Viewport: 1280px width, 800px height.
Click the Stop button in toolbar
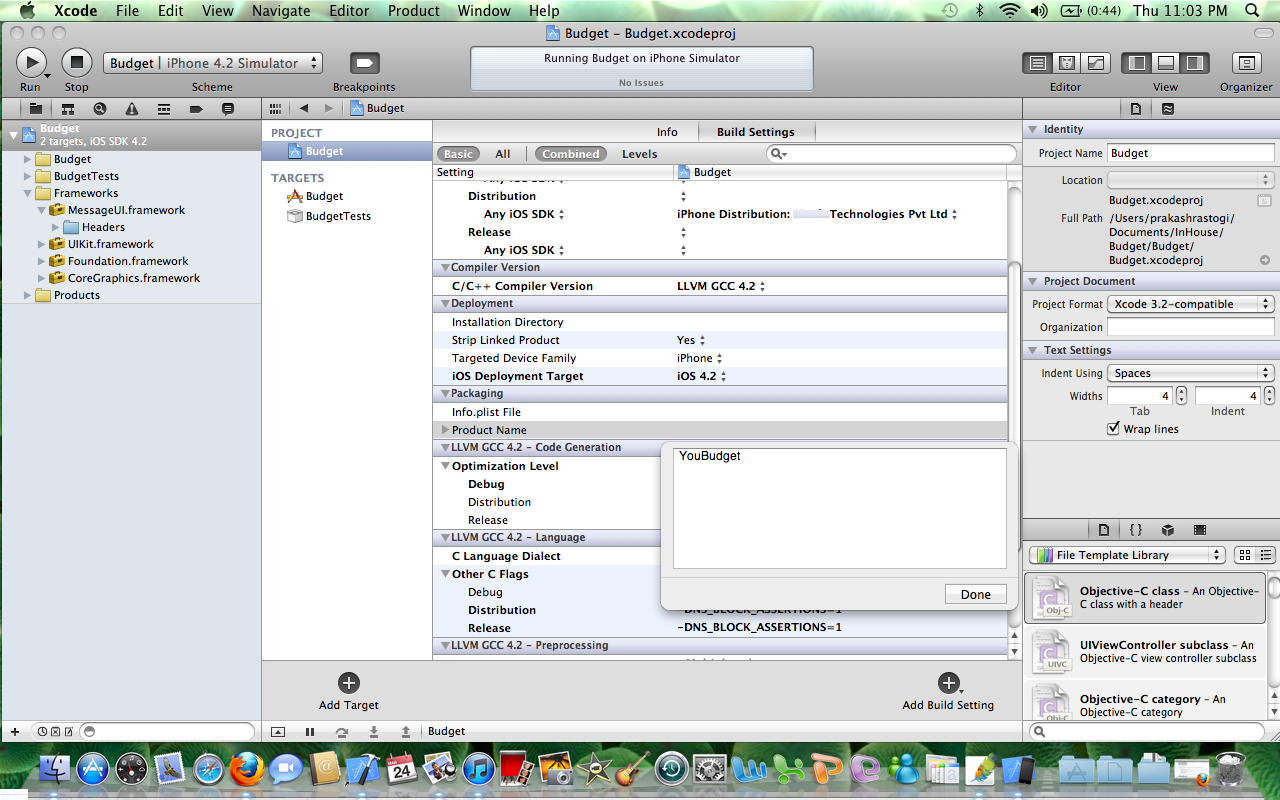click(x=77, y=62)
